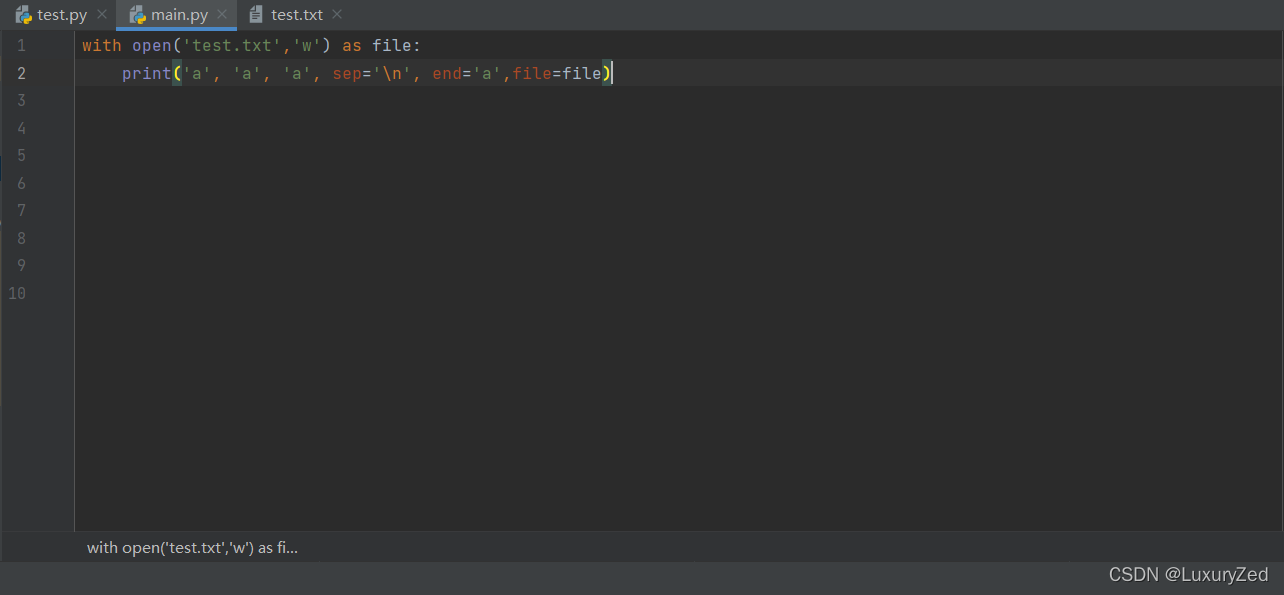This screenshot has width=1284, height=595.
Task: Click the file=file argument on line 2
Action: 557,73
